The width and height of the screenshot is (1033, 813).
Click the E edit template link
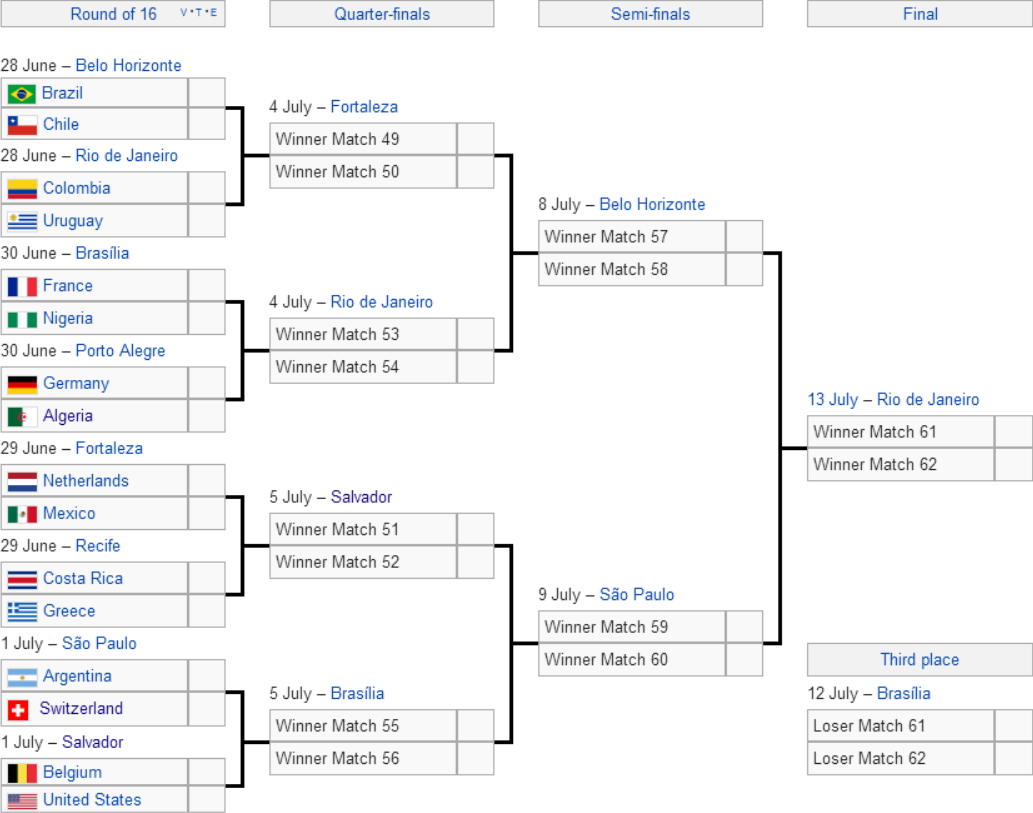point(213,13)
